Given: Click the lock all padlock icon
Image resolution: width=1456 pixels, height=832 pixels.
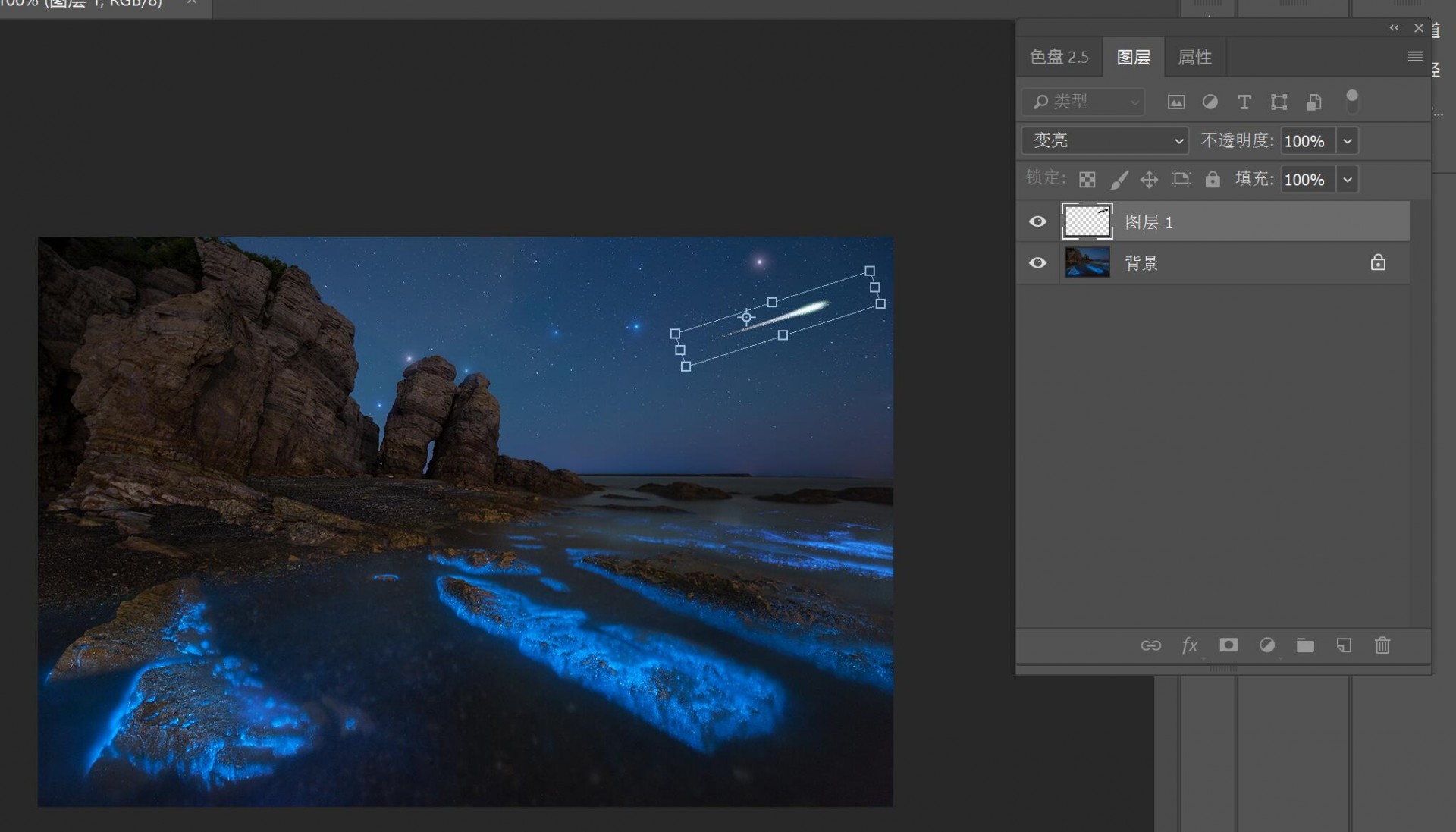Looking at the screenshot, I should coord(1213,180).
